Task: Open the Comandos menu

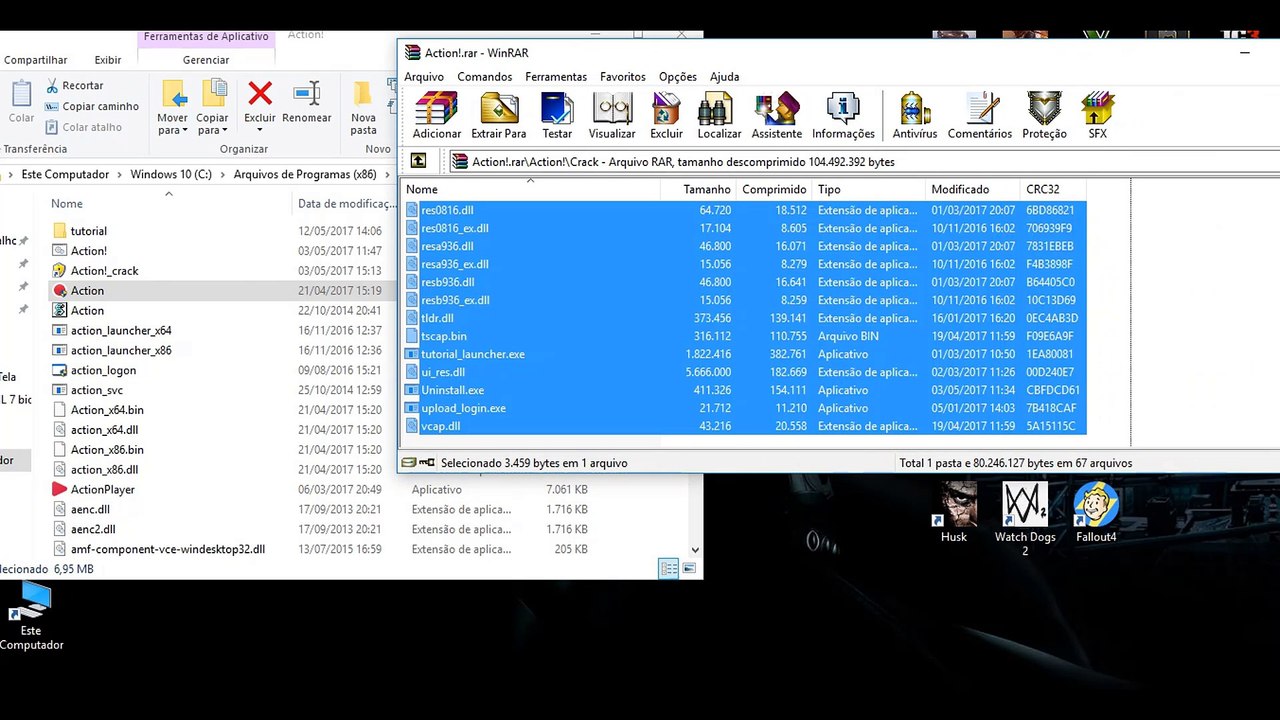Action: click(485, 77)
